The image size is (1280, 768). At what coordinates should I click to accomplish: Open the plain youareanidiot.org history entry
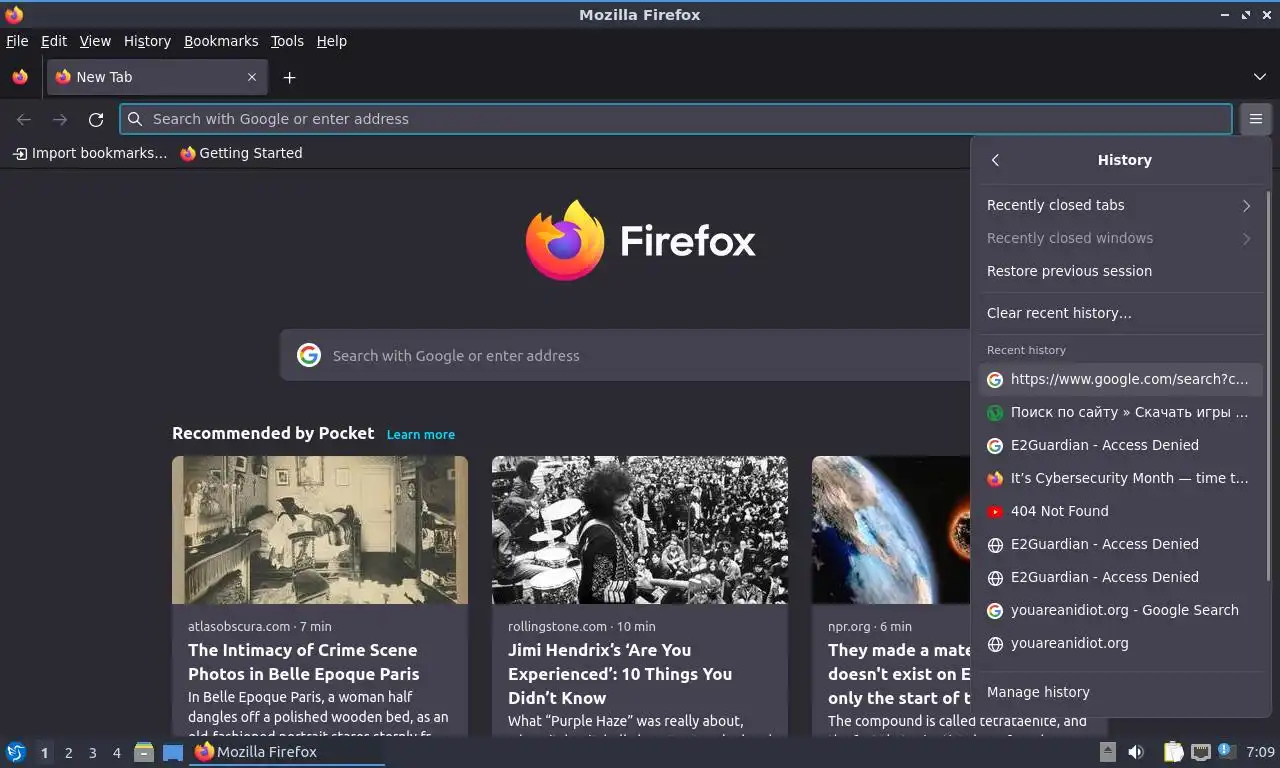tap(1120, 643)
